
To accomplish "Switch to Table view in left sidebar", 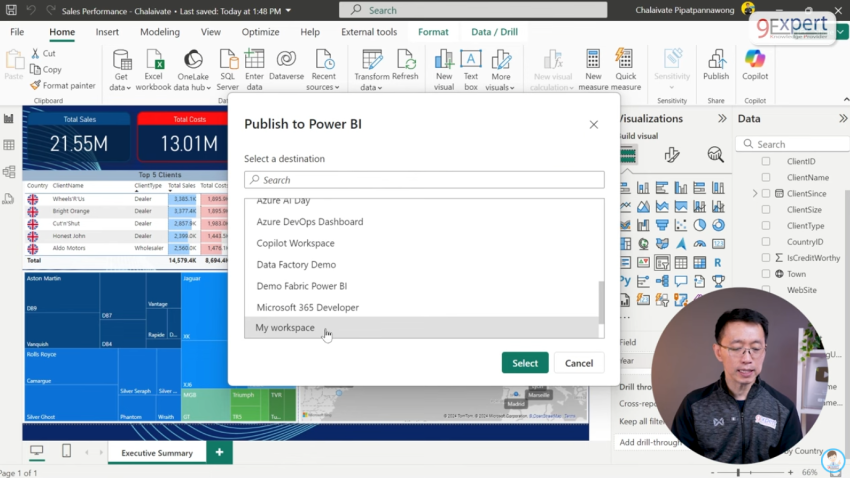I will pyautogui.click(x=9, y=145).
